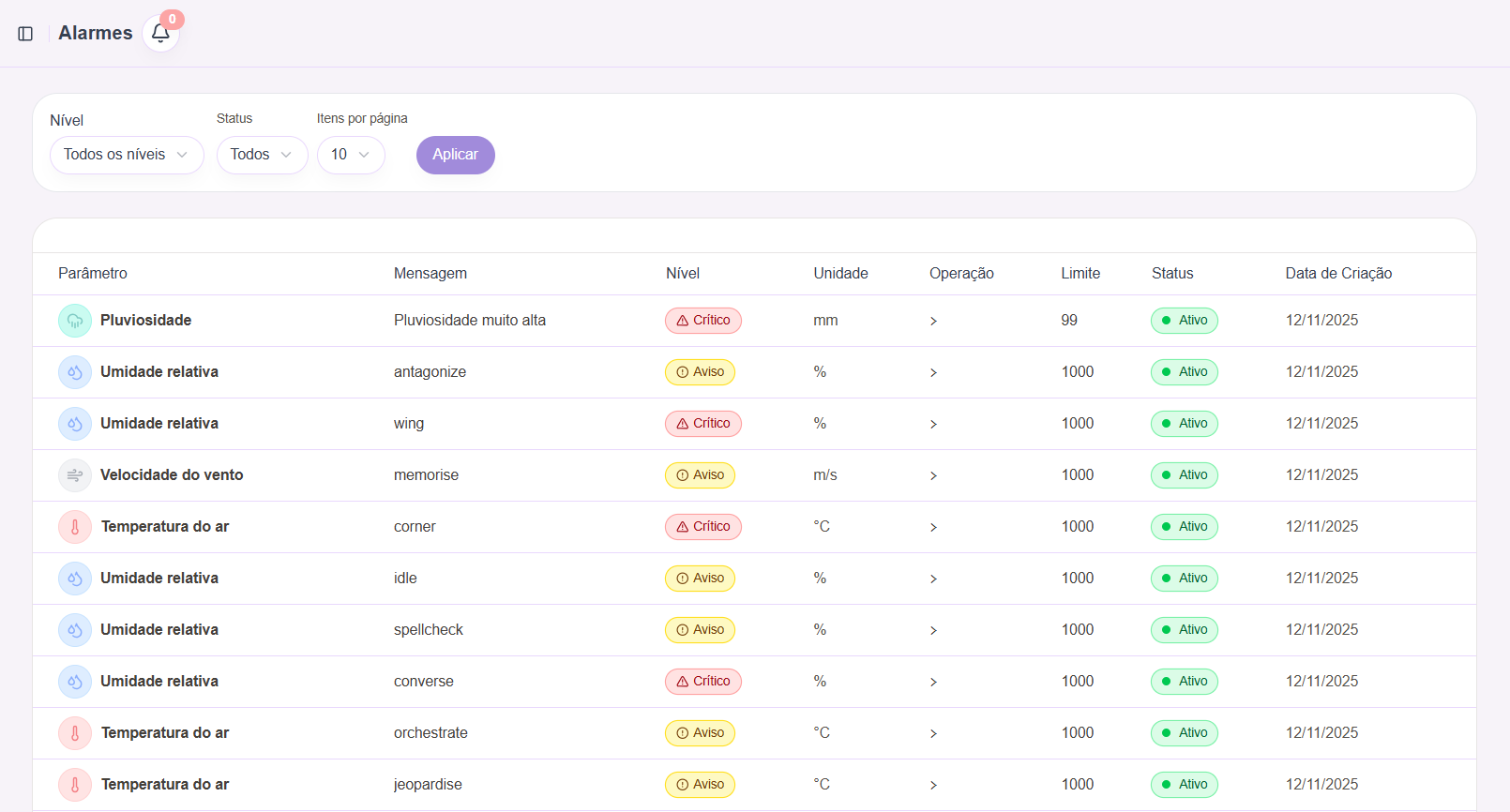Click humidity icon in converse row
The image size is (1510, 812).
point(75,682)
